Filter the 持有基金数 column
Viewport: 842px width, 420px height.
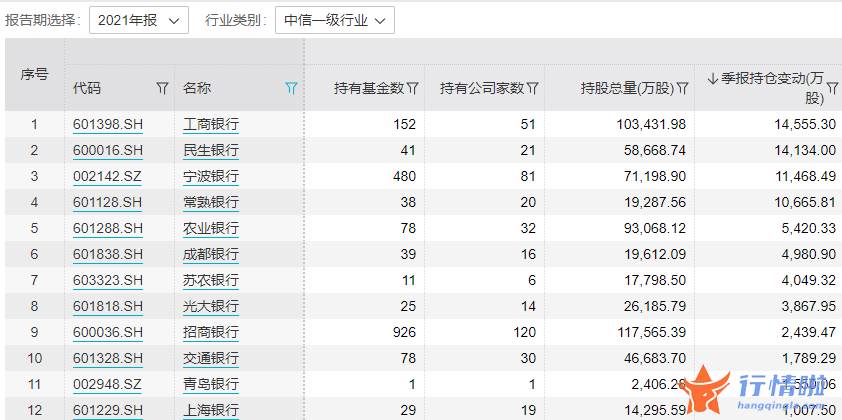pyautogui.click(x=413, y=88)
